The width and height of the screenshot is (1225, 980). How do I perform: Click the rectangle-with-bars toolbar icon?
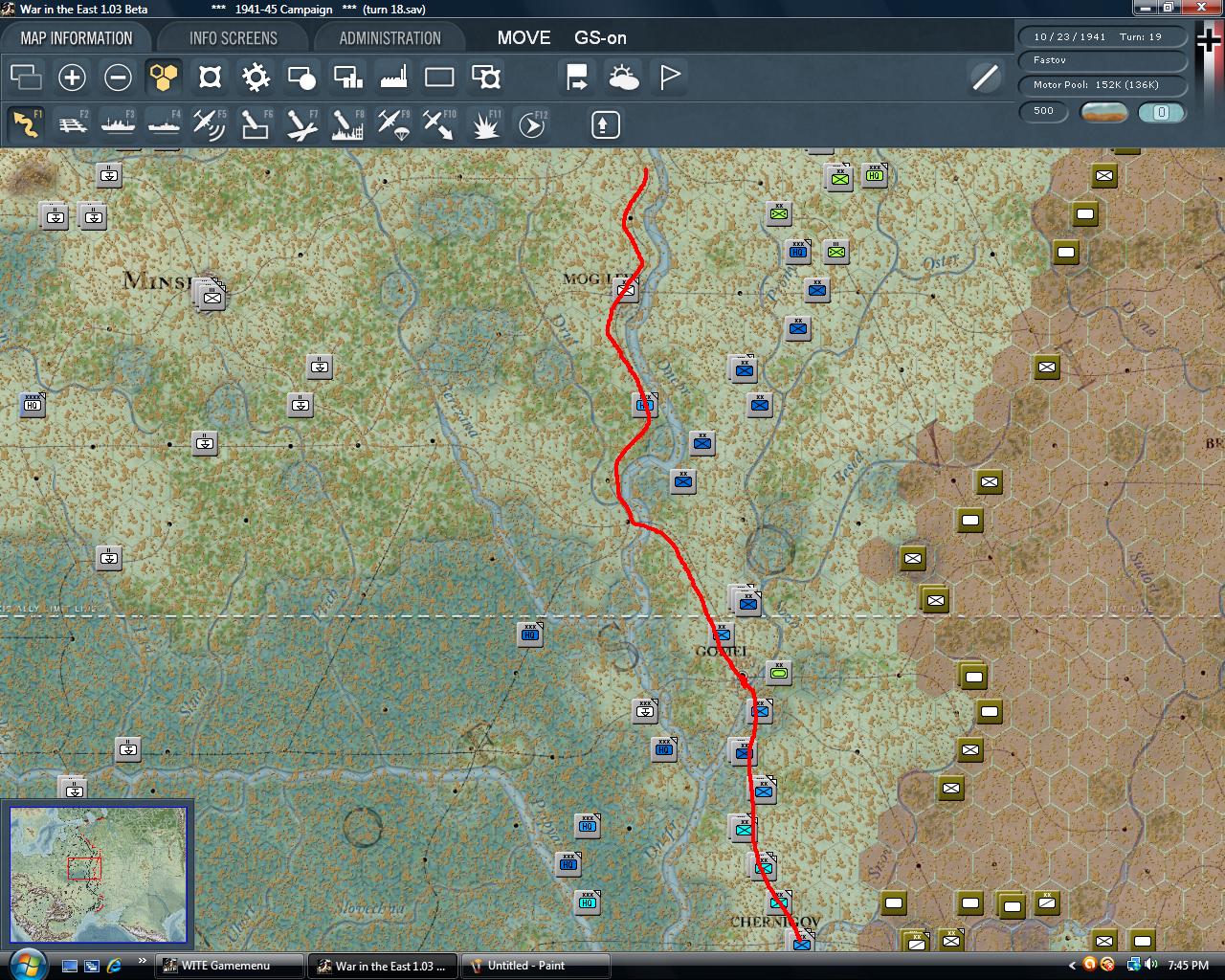[x=347, y=78]
